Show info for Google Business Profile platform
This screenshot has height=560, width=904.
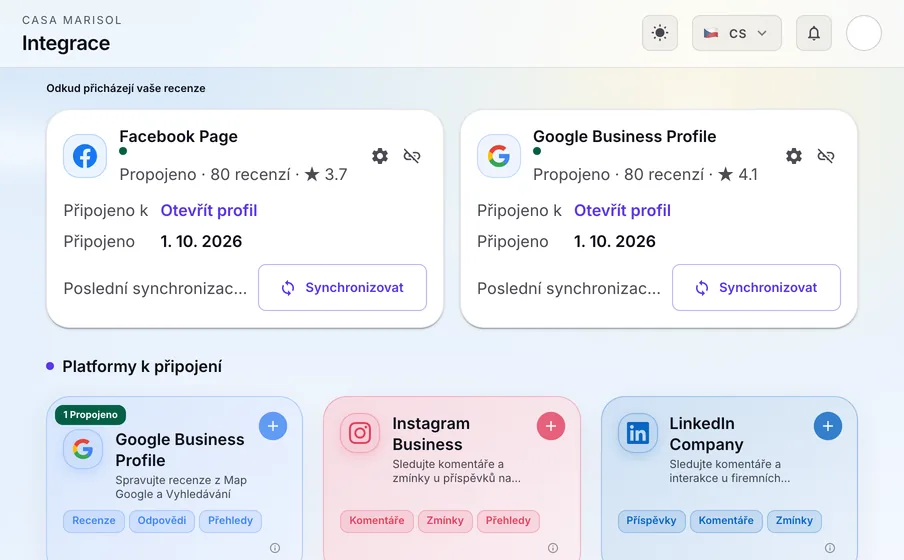(275, 548)
